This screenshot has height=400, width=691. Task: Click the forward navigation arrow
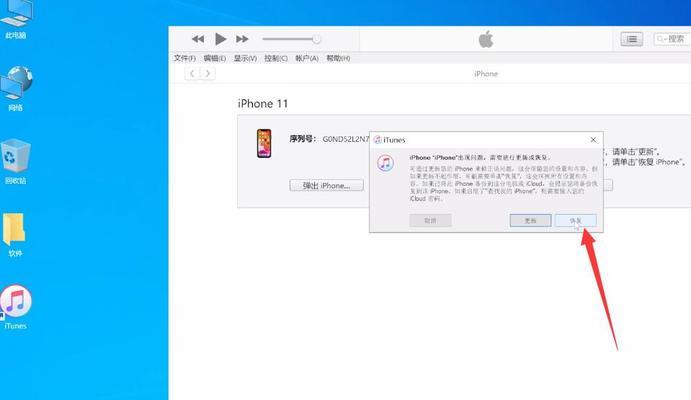pos(208,74)
